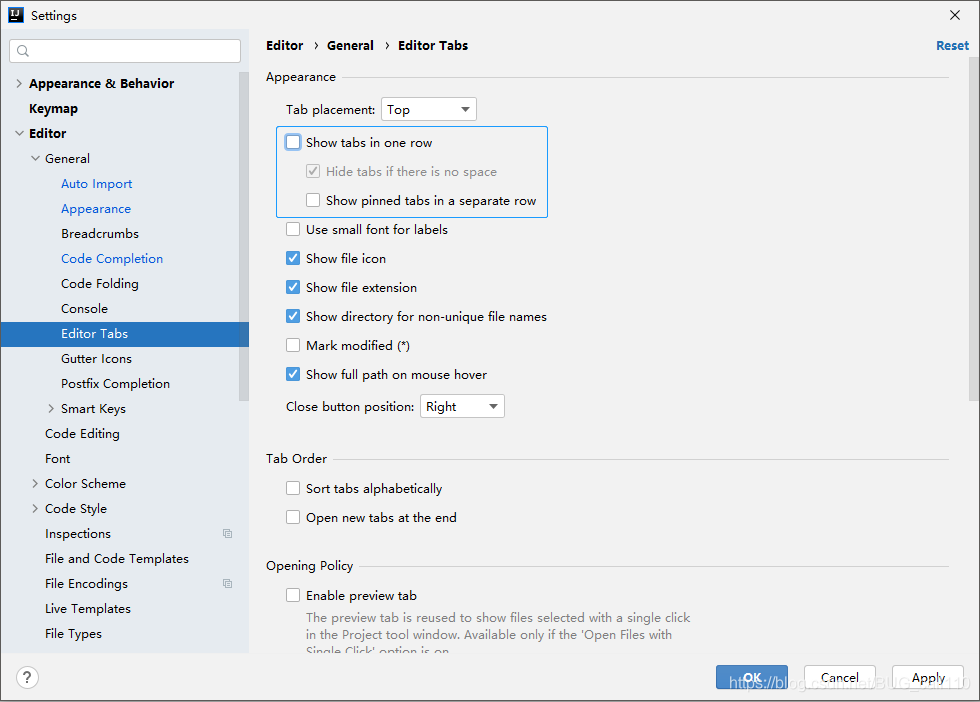Expand Appearance & Behavior section
Viewport: 980px width, 702px height.
pyautogui.click(x=18, y=83)
